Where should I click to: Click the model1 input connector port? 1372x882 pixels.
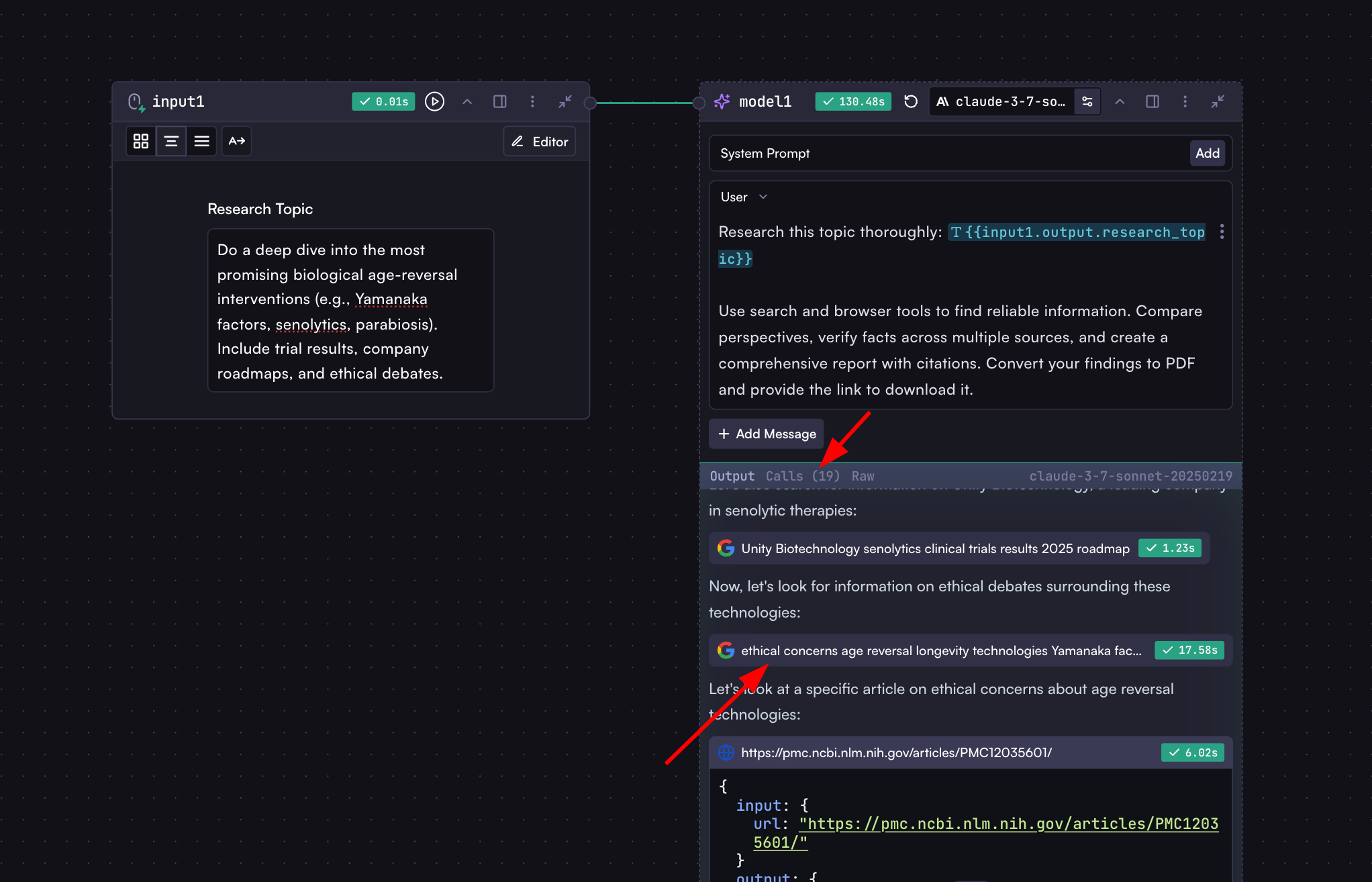click(x=699, y=103)
